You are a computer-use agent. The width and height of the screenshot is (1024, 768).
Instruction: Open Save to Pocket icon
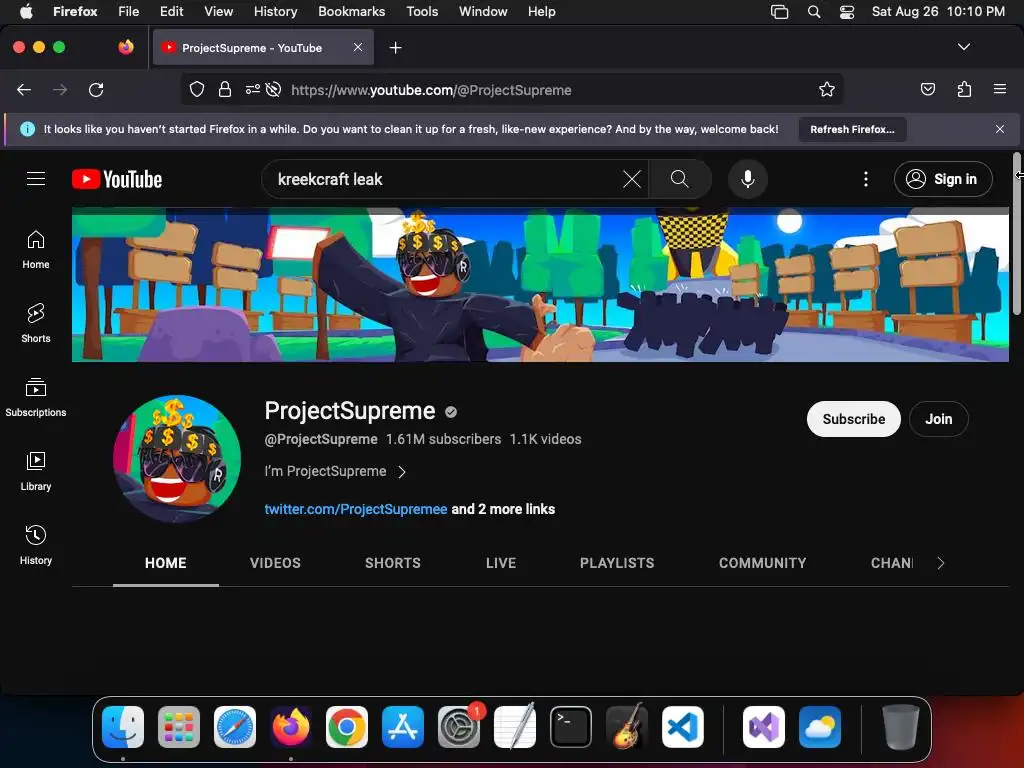coord(928,90)
